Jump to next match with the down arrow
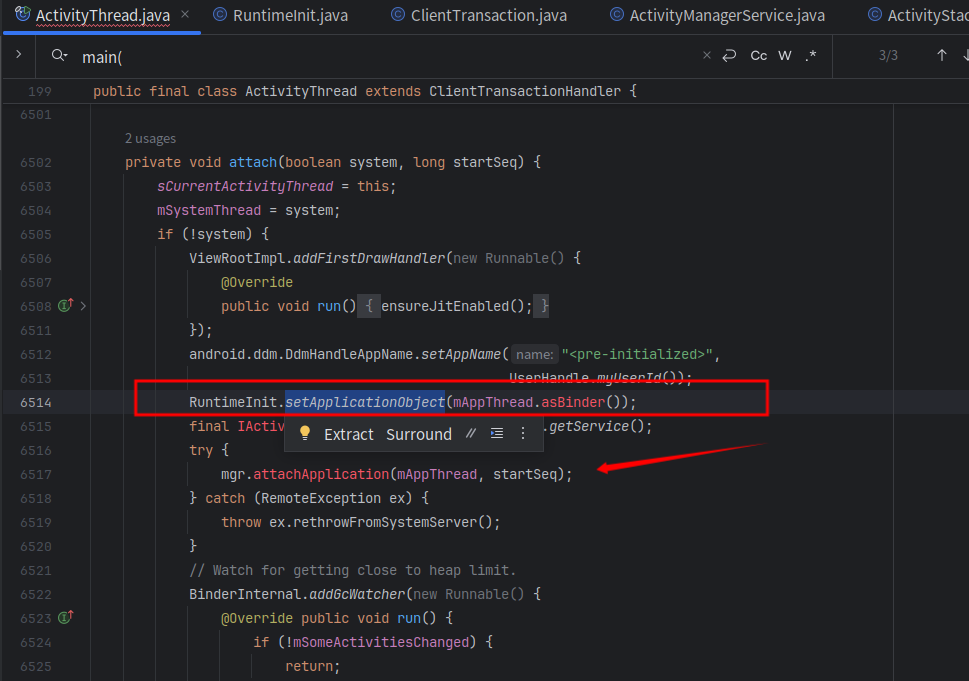Viewport: 969px width, 681px height. 965,54
